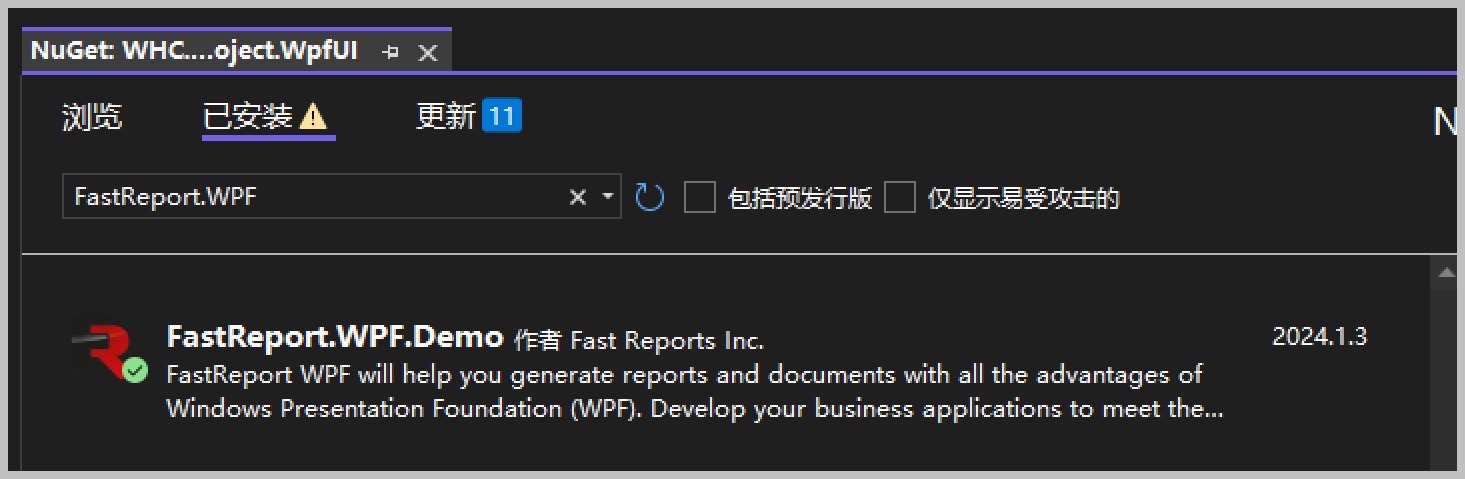1465x479 pixels.
Task: Pin the NuGet document tab
Action: click(x=391, y=53)
